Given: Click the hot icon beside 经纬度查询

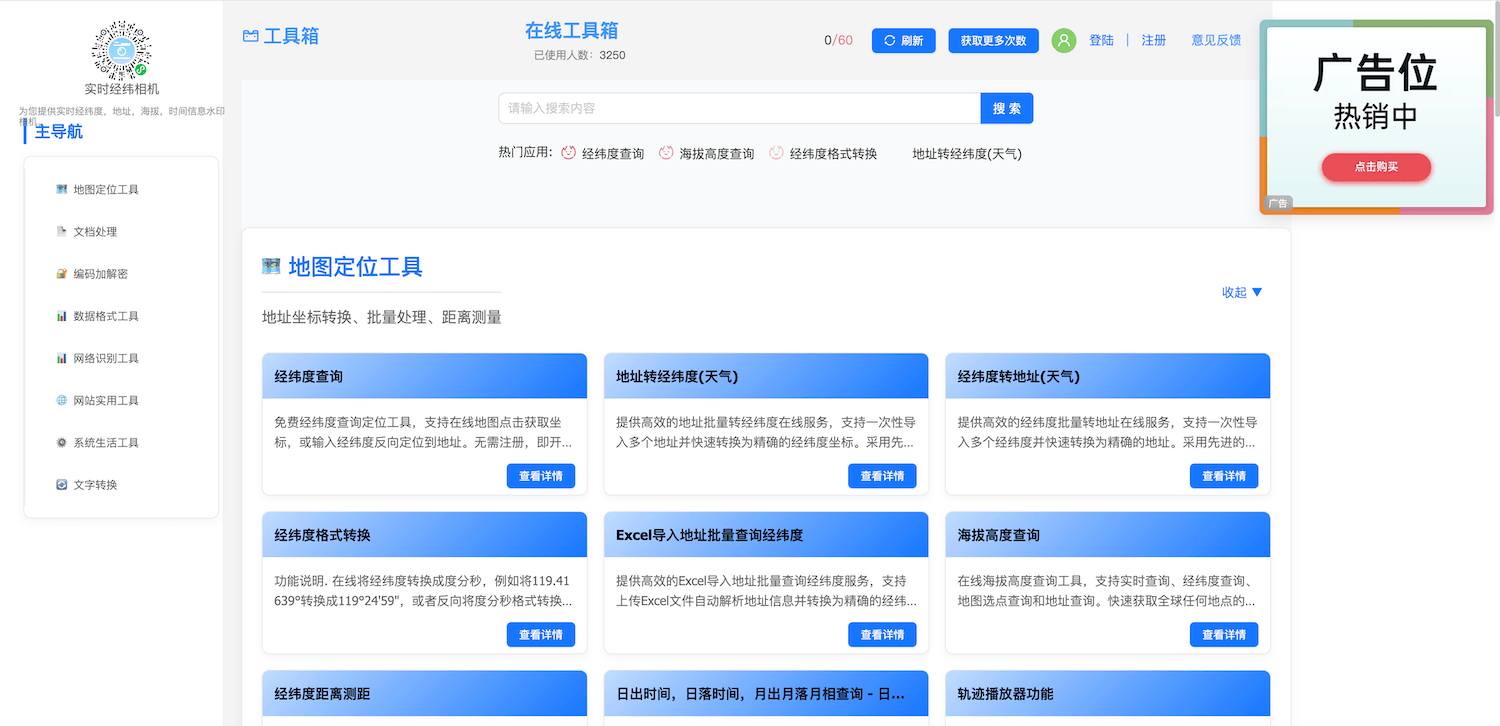Looking at the screenshot, I should [568, 153].
